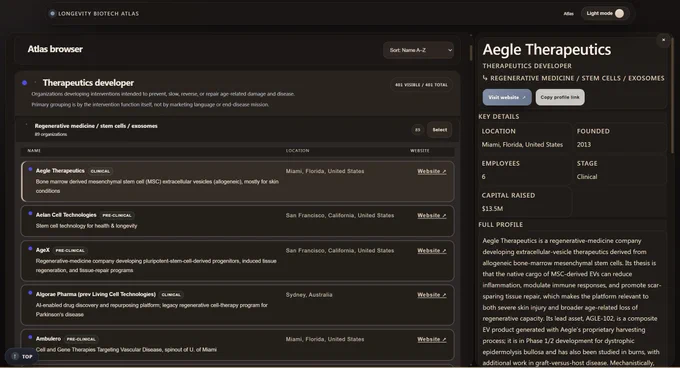Click the Longevity Biotech Atlas logo icon

[x=52, y=13]
